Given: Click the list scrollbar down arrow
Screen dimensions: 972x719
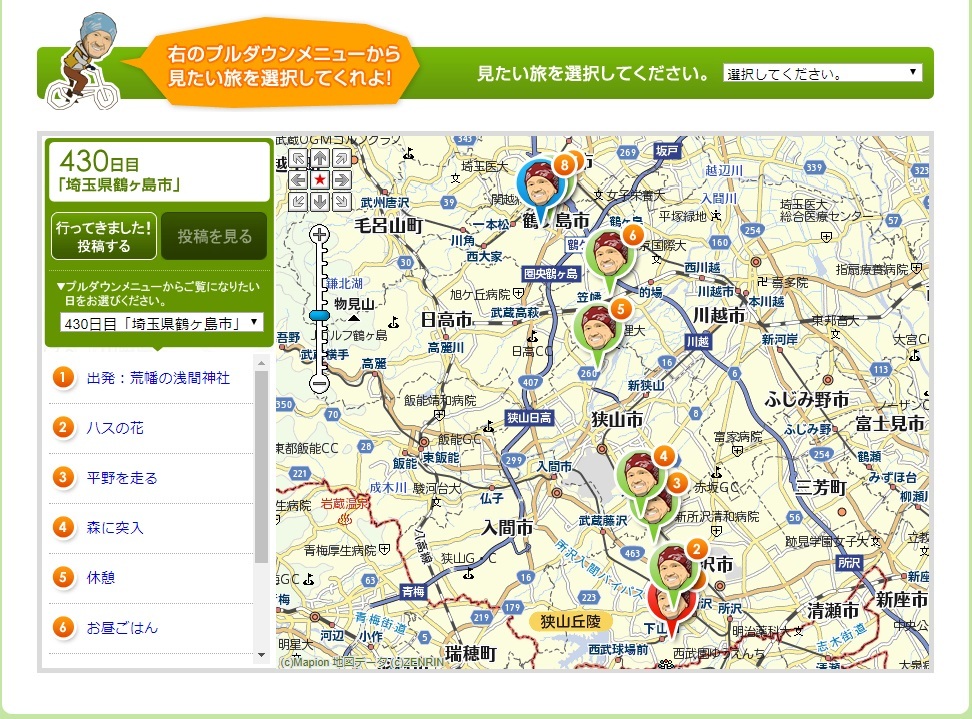Looking at the screenshot, I should coord(262,655).
